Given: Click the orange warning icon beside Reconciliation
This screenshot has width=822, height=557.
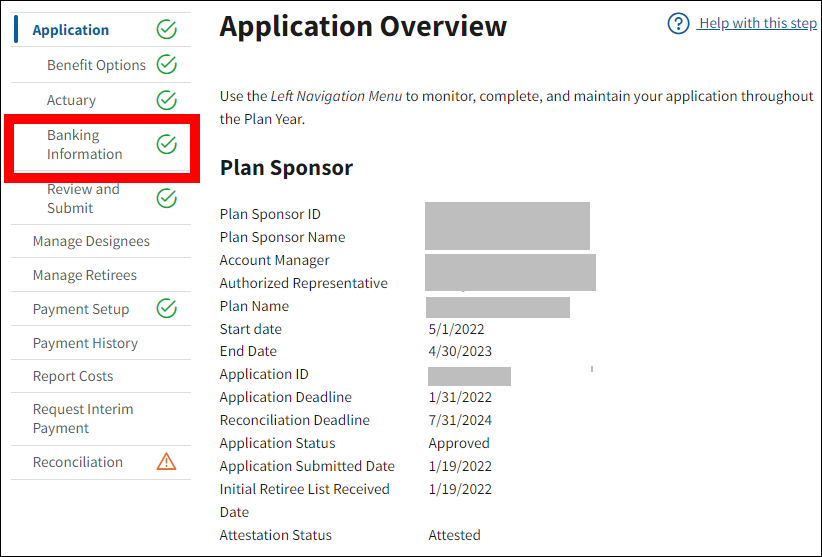Looking at the screenshot, I should [x=167, y=462].
